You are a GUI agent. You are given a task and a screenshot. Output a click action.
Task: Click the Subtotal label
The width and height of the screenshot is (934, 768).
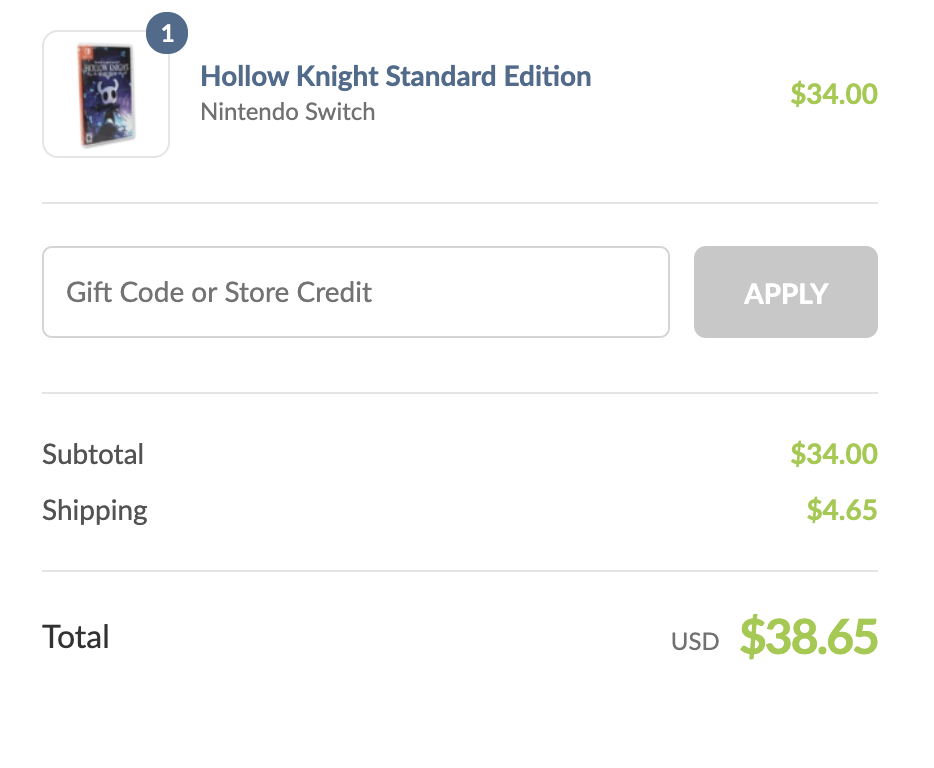click(93, 454)
